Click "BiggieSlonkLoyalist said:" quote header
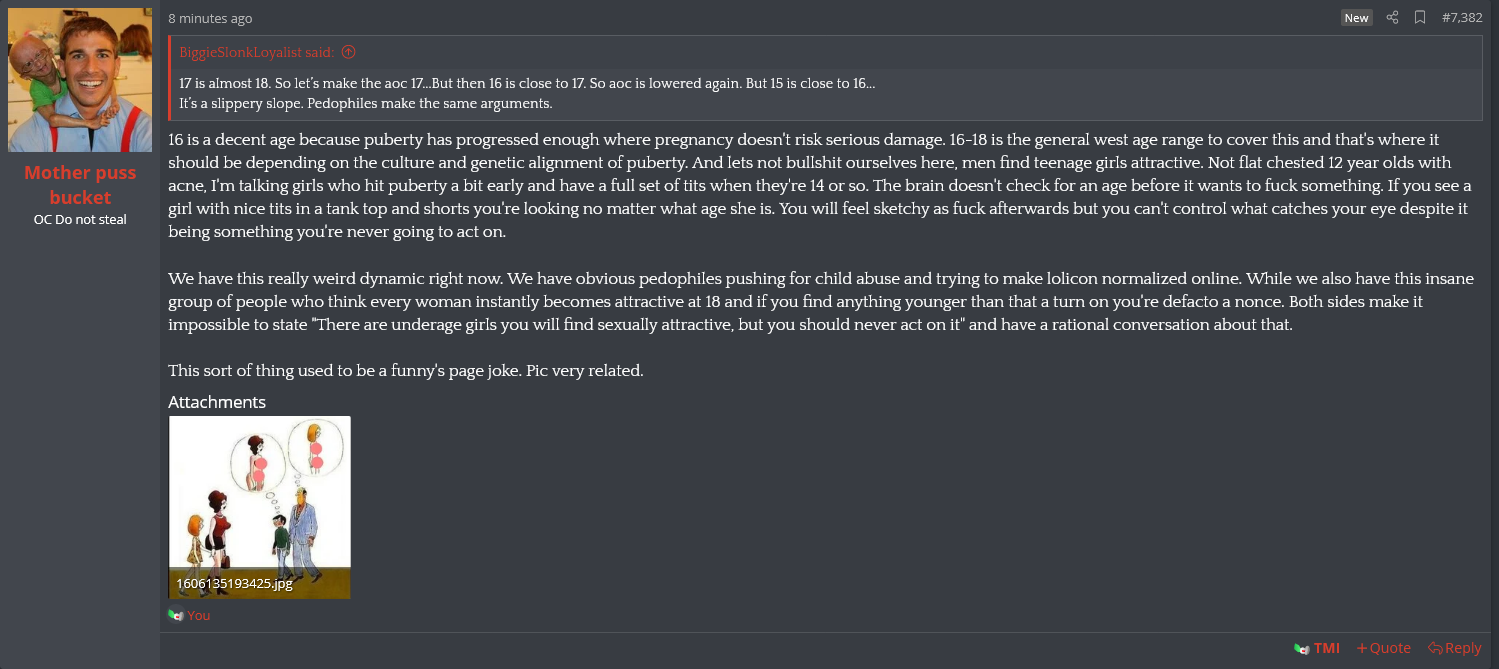Screen dimensions: 1499x669 (258, 52)
